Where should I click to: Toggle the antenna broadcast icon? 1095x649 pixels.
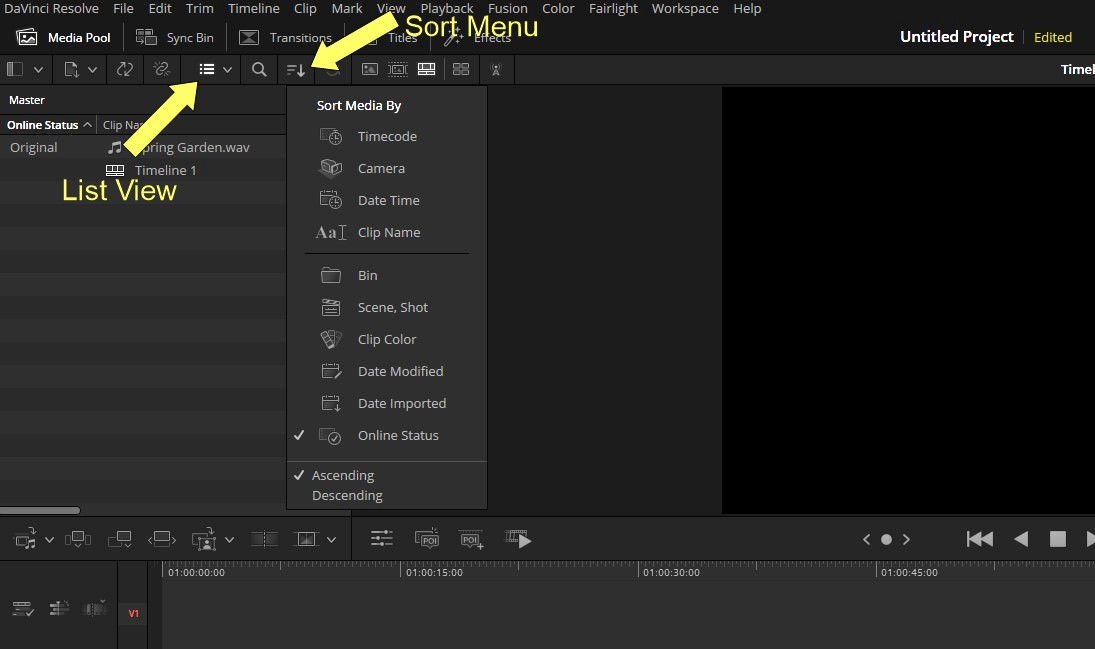tap(496, 70)
